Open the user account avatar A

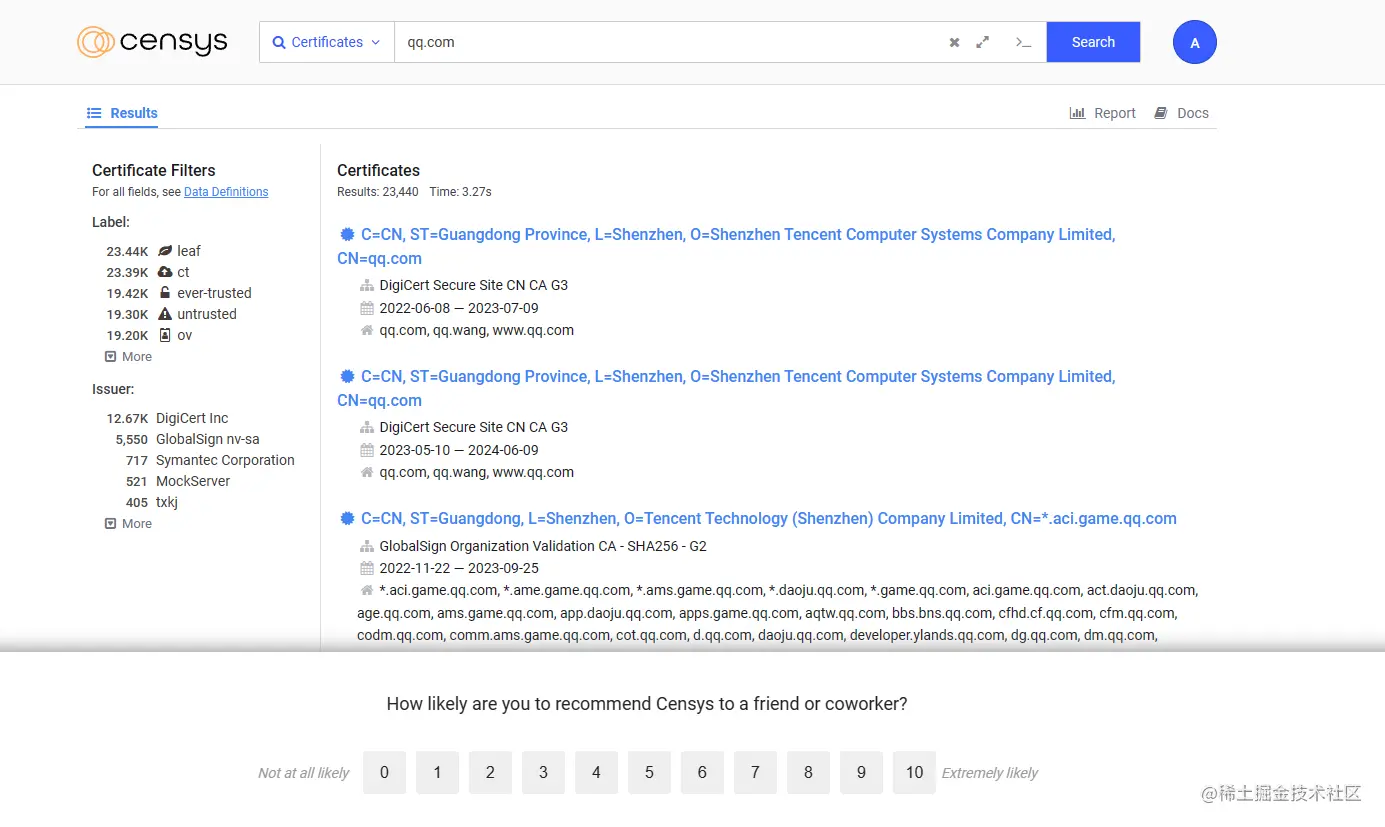point(1195,42)
